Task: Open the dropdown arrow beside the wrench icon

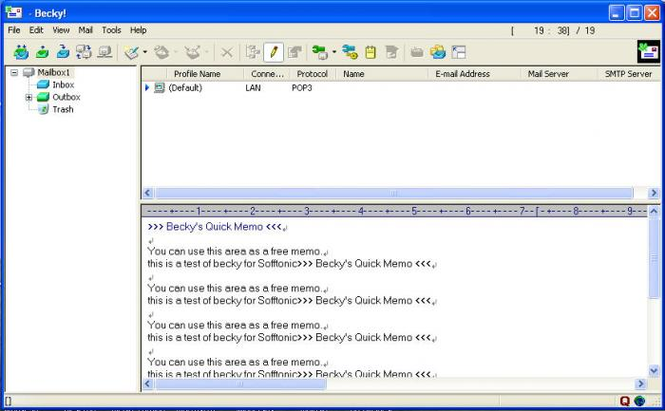Action: (x=334, y=52)
